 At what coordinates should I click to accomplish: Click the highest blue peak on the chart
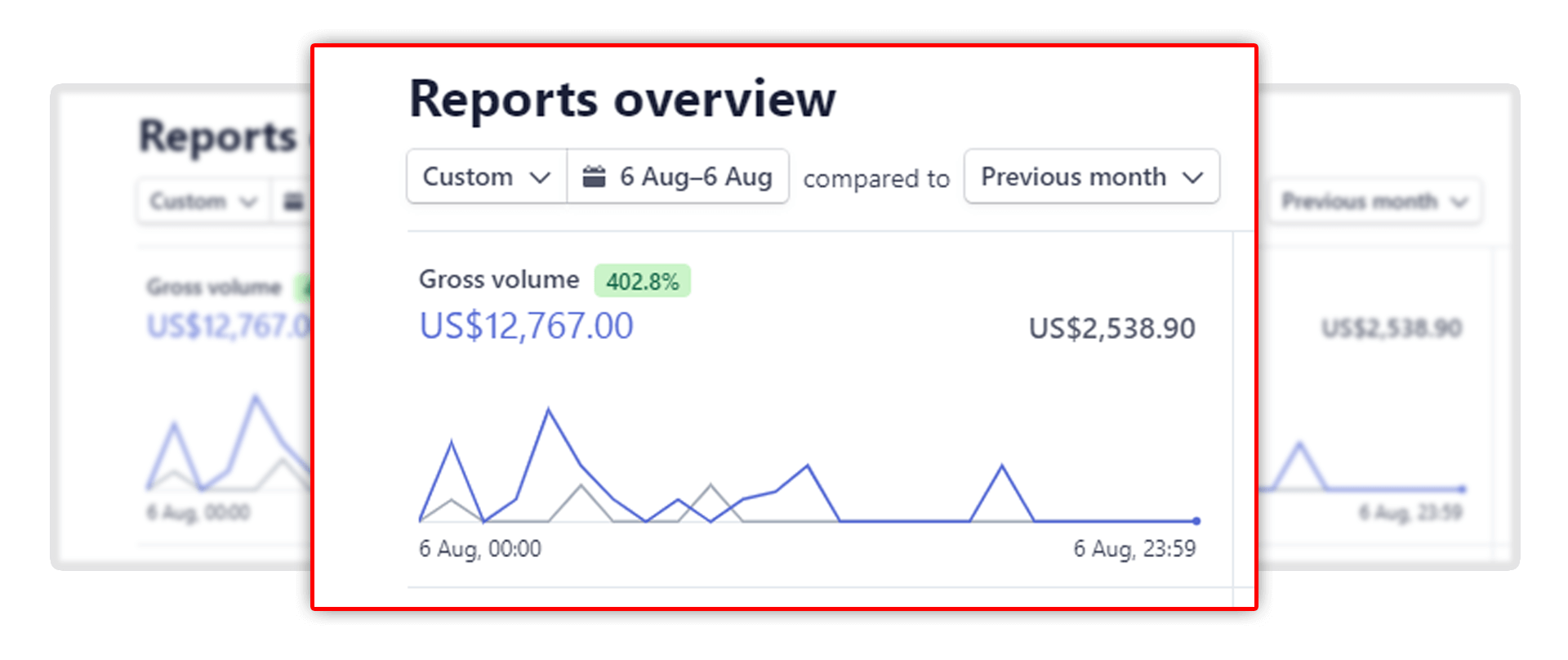tap(549, 409)
